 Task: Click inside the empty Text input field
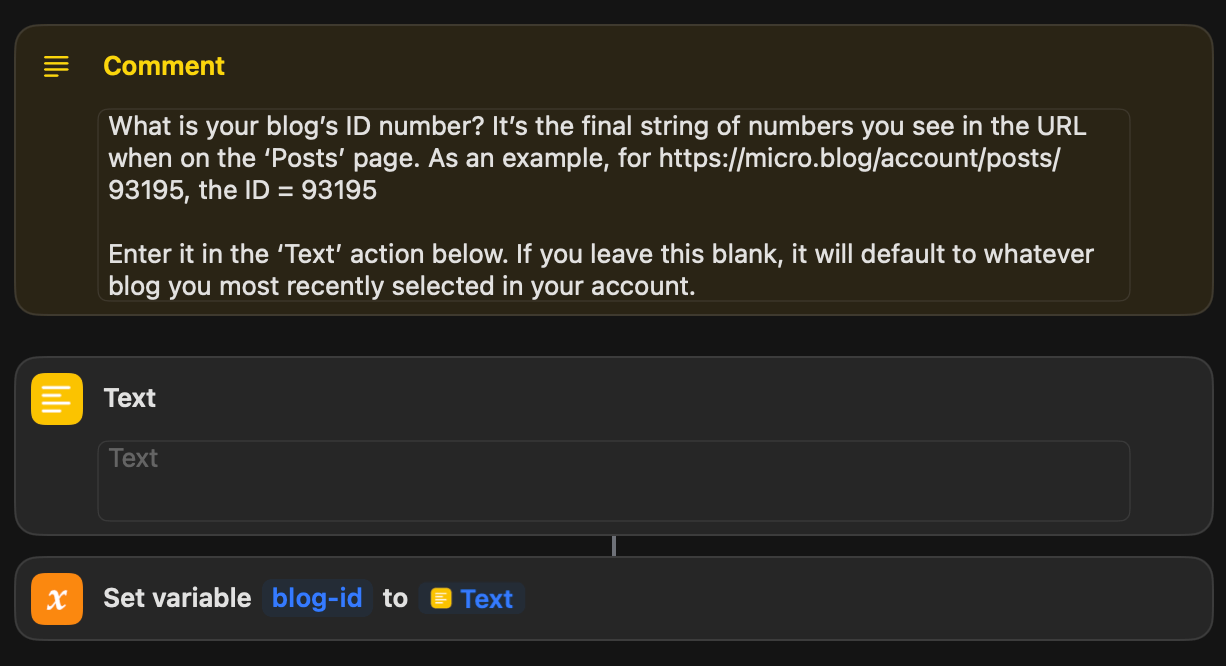[612, 481]
